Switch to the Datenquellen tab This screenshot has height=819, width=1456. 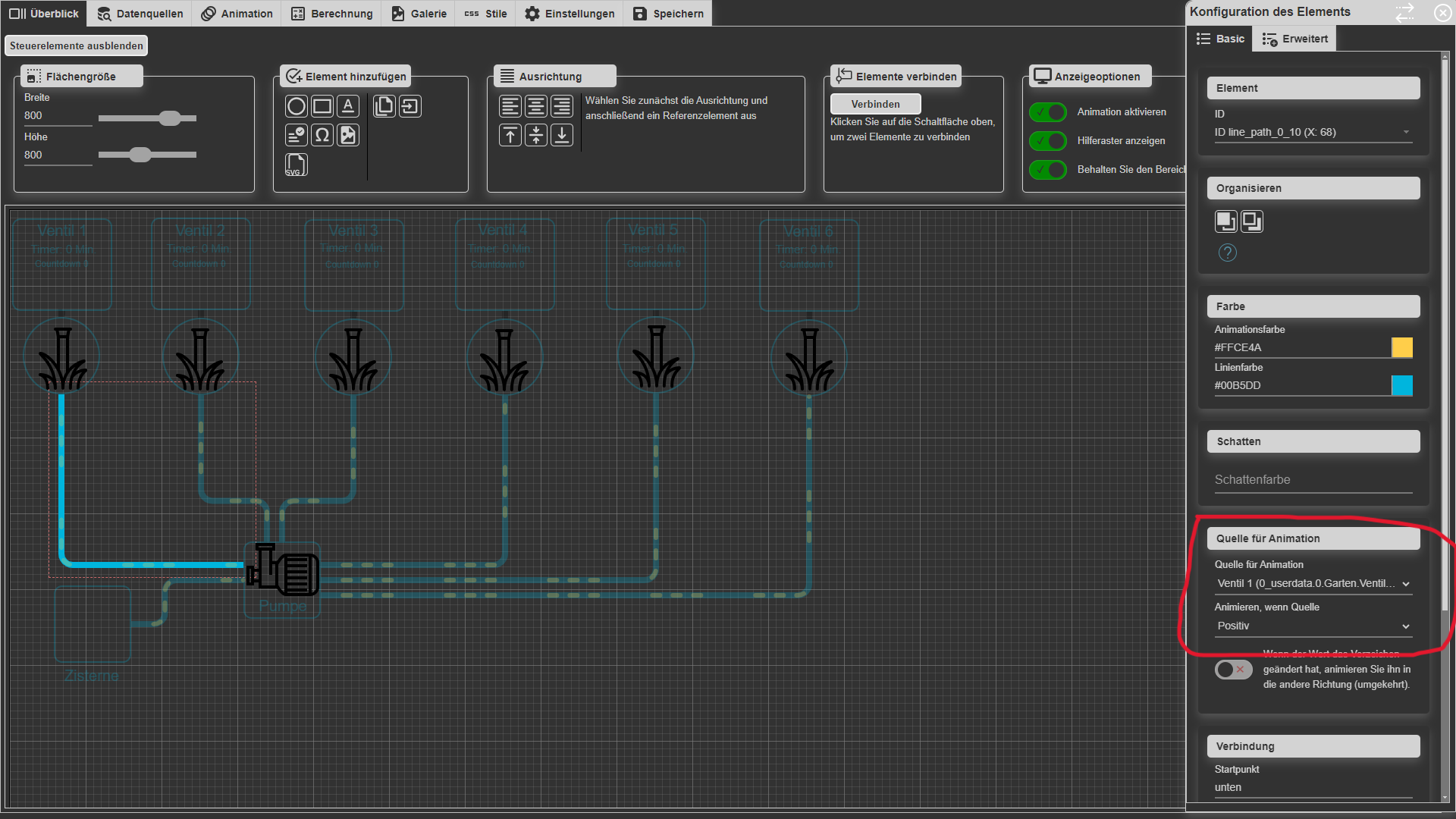click(x=140, y=14)
